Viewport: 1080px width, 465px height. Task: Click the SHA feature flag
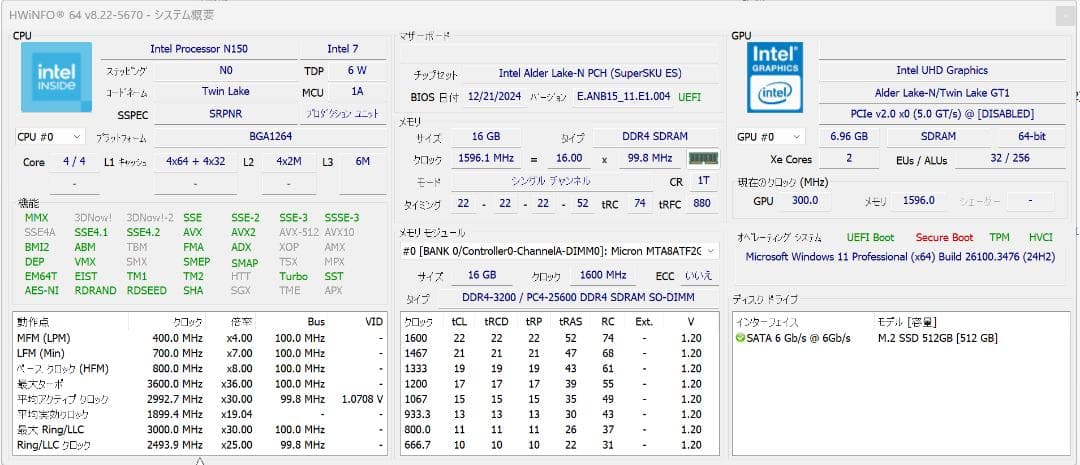point(193,291)
